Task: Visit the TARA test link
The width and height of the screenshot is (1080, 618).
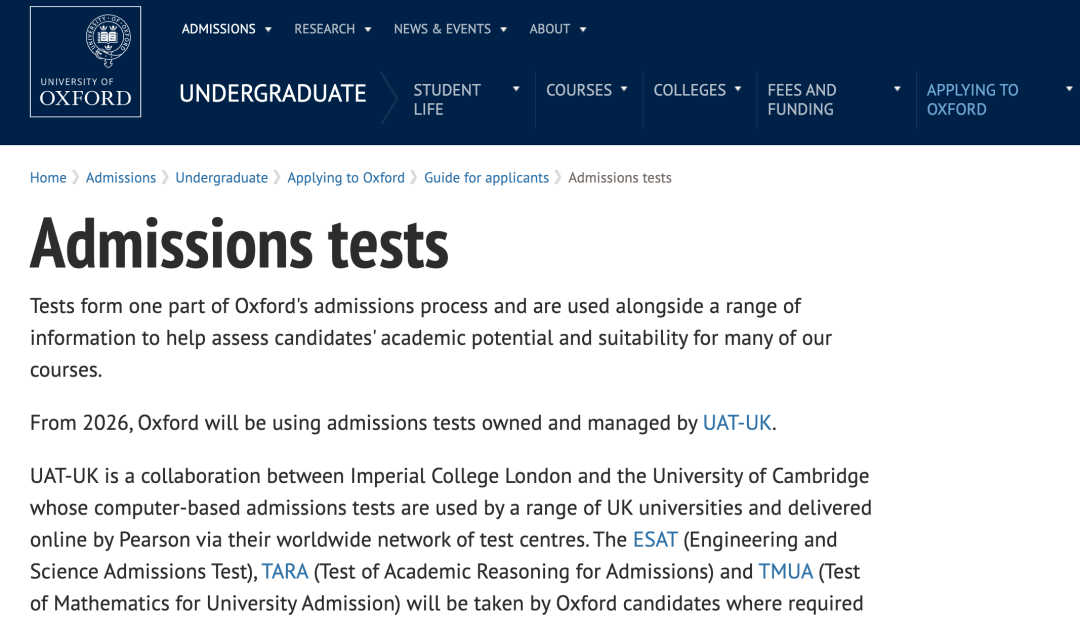Action: click(x=285, y=572)
